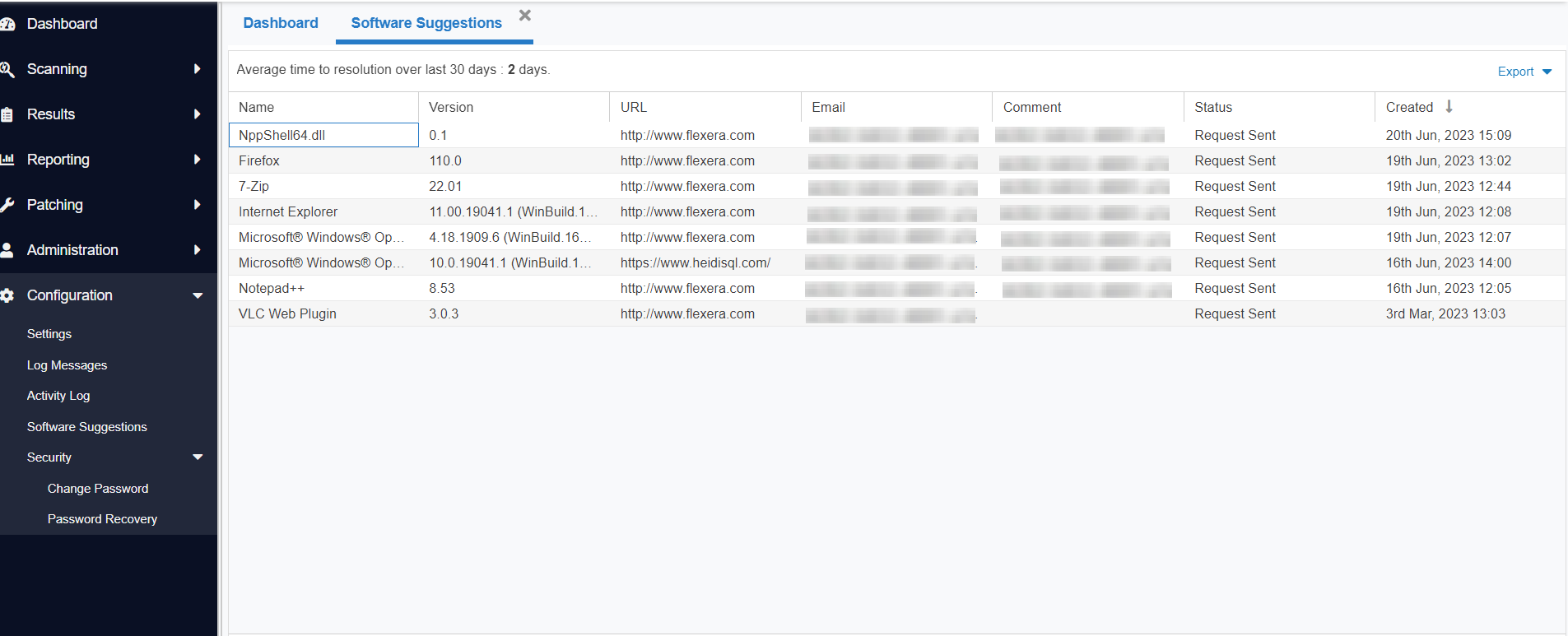1568x636 pixels.
Task: Click the Scanning magnifier icon
Action: click(x=7, y=70)
